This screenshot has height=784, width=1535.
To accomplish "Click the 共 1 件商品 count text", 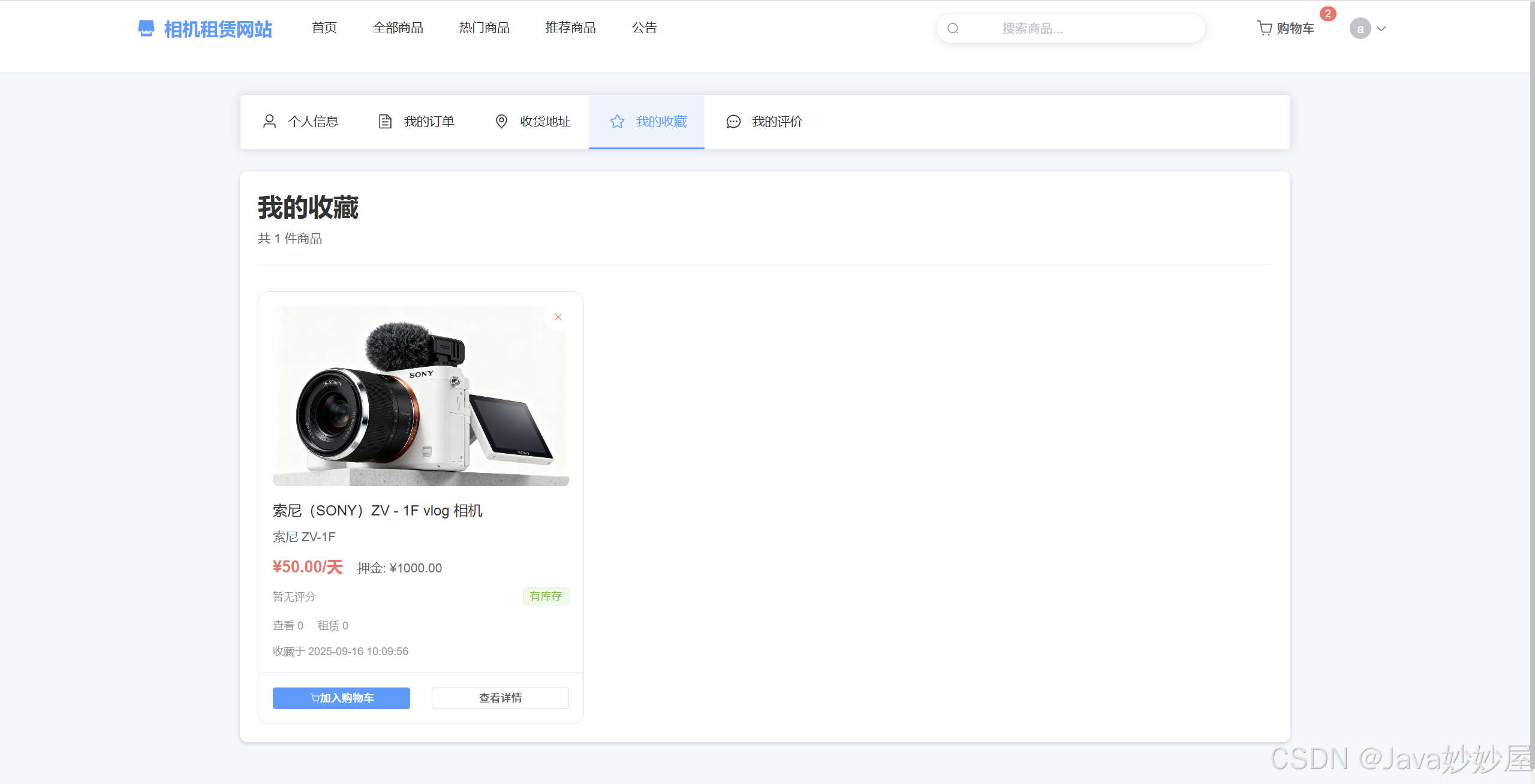I will [x=290, y=239].
